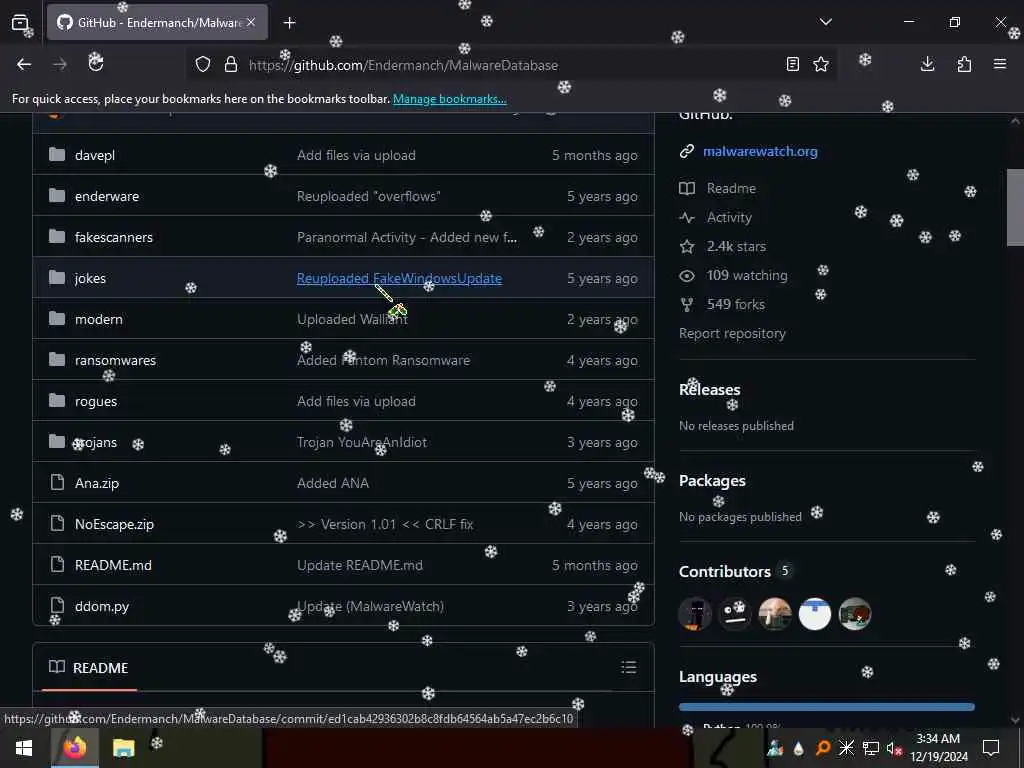Open the Uploaded Wallant commit message
This screenshot has height=768, width=1024.
point(352,319)
